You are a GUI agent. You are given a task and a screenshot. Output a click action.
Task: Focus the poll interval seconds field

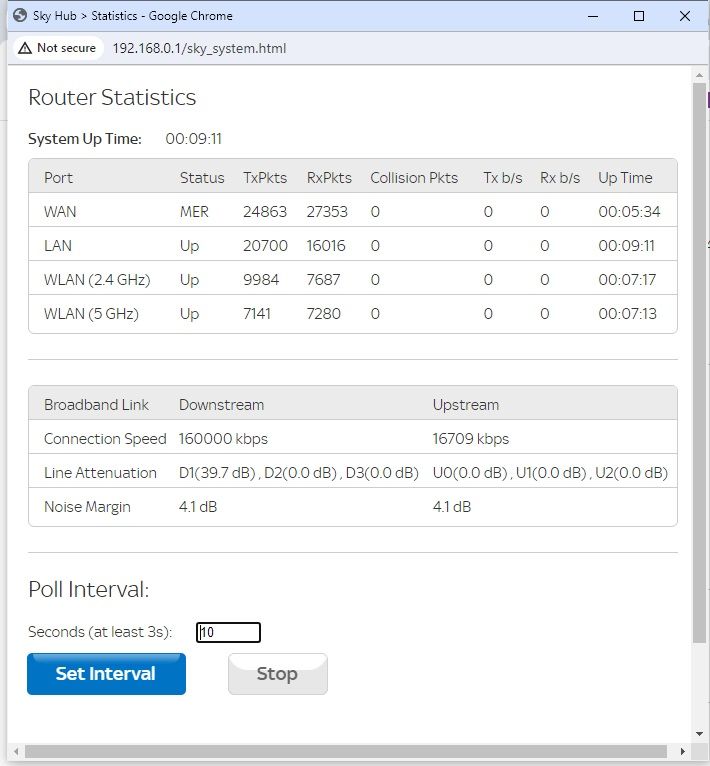228,632
